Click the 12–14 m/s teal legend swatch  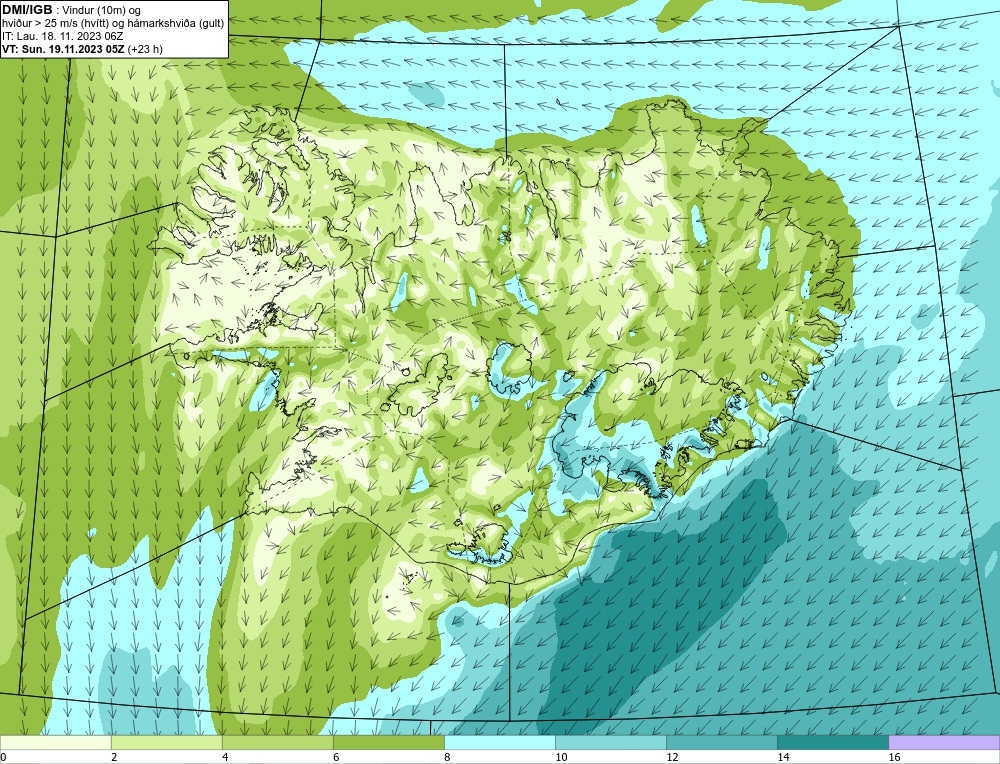pyautogui.click(x=721, y=743)
